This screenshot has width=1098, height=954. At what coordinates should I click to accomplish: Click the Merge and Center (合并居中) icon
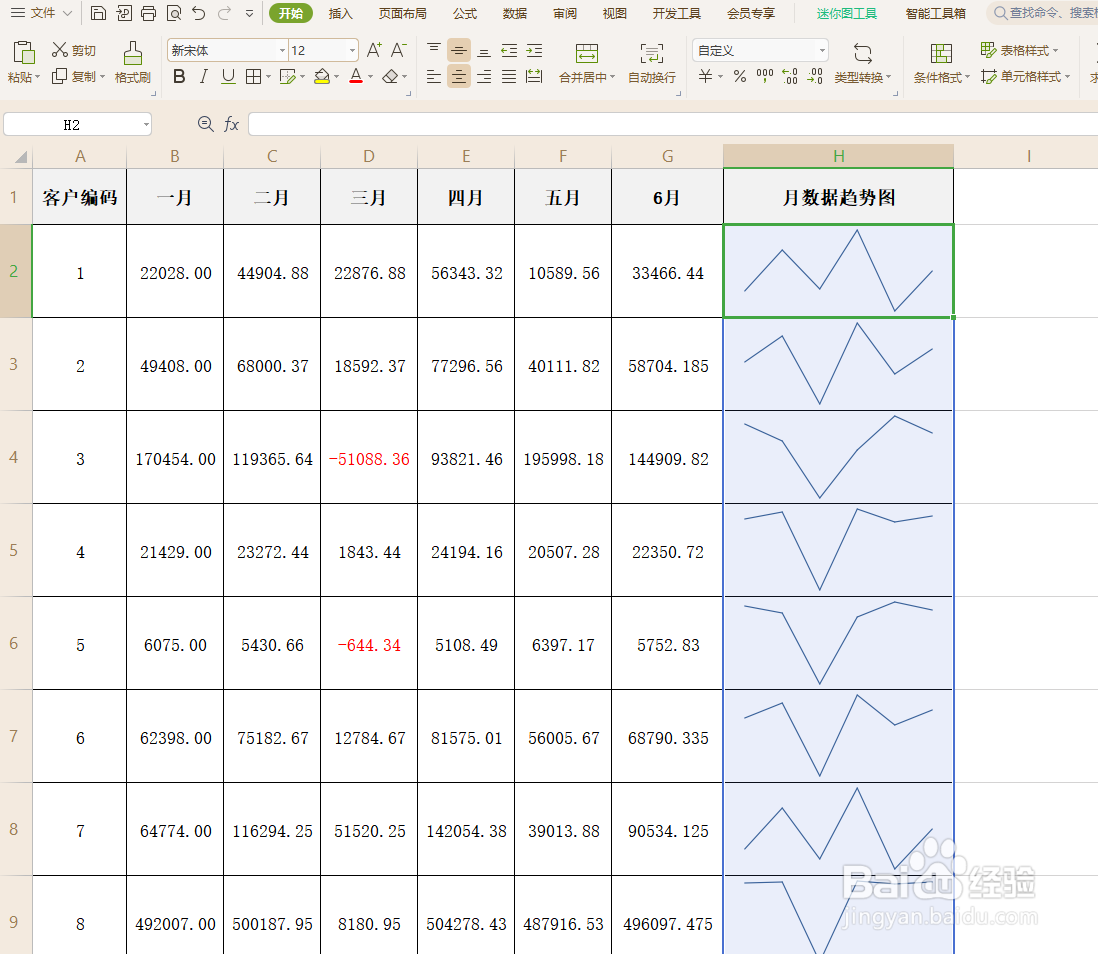(x=586, y=53)
